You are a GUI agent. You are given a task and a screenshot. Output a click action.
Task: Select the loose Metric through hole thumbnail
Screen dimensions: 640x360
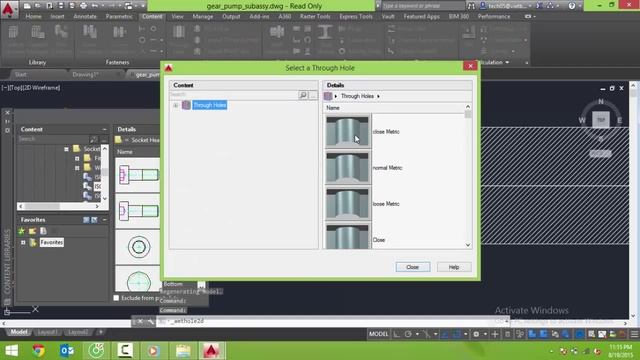[x=347, y=203]
